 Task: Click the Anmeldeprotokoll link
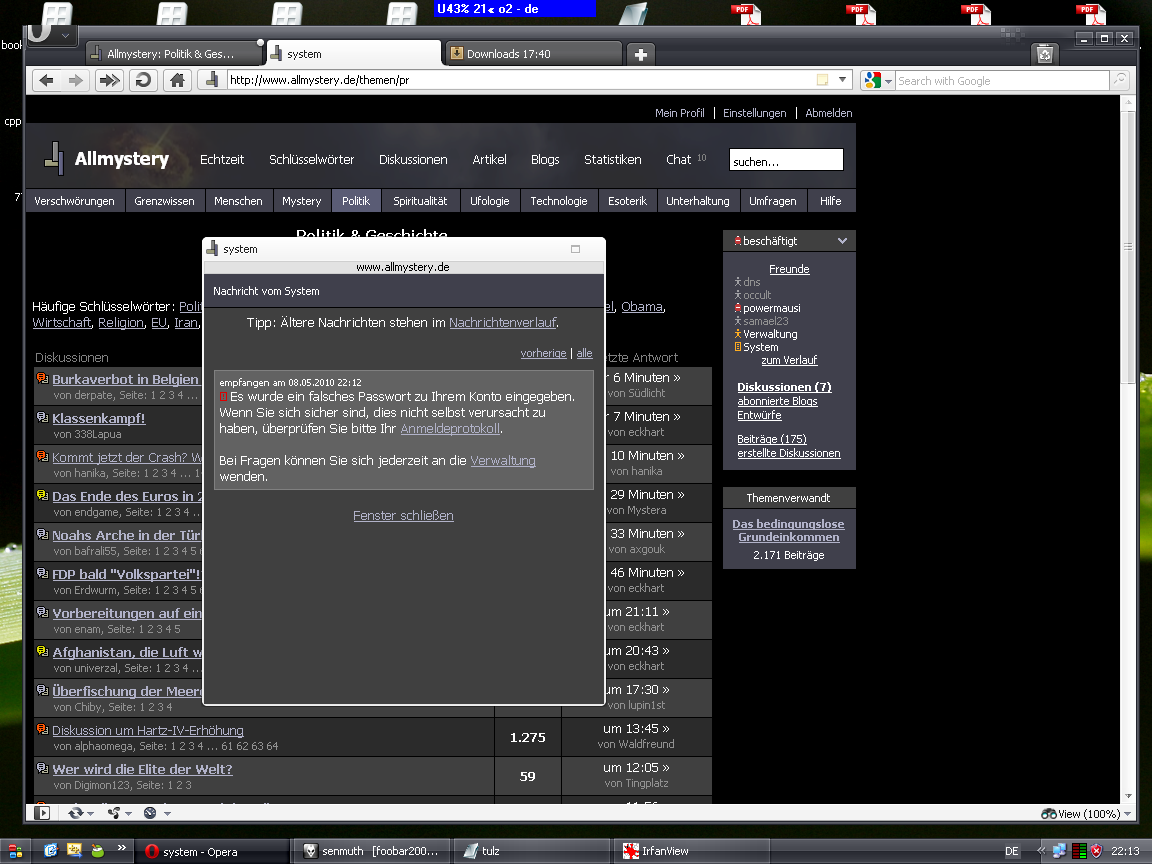(x=450, y=428)
